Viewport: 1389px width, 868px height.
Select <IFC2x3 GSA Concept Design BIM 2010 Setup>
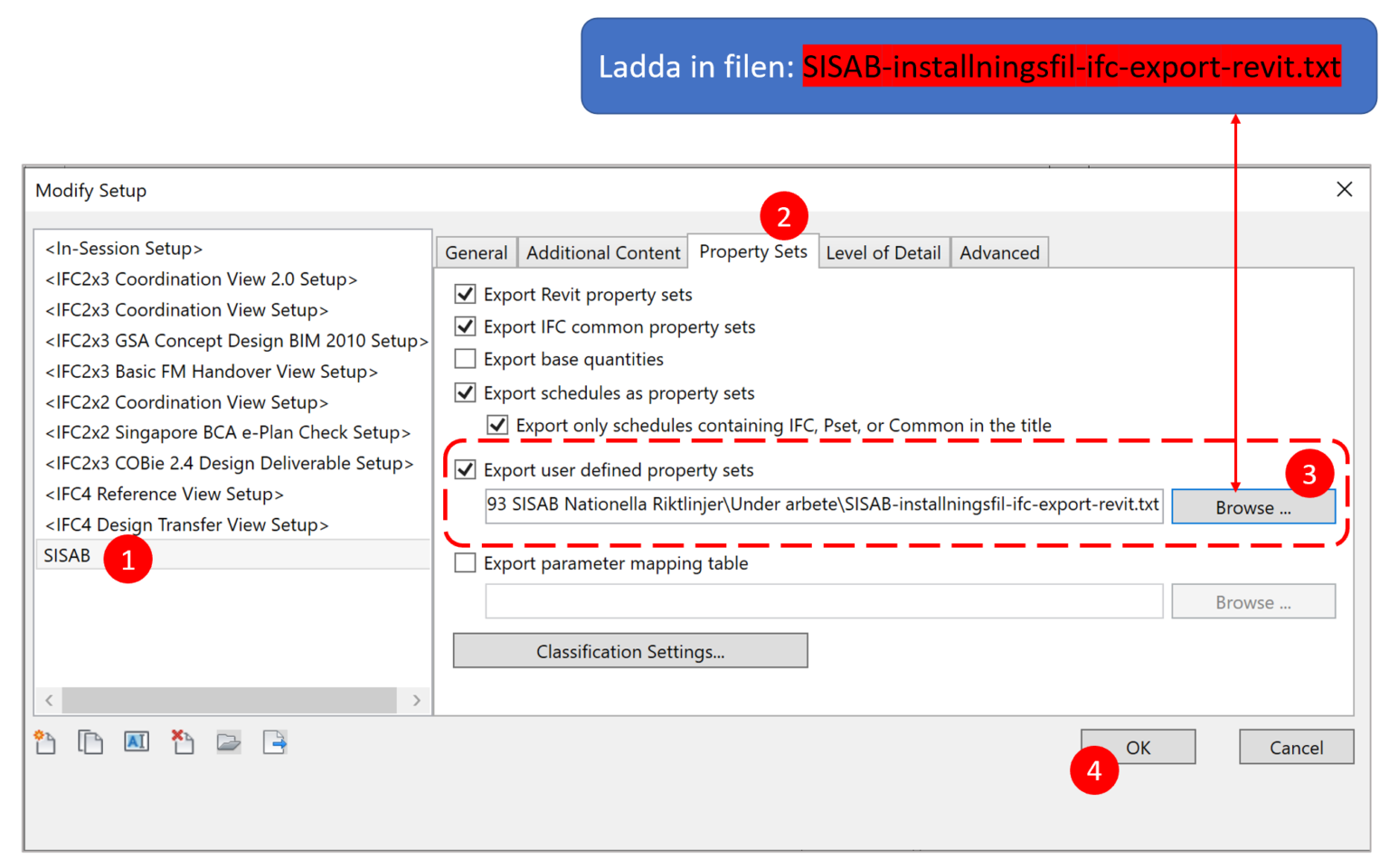coord(237,340)
